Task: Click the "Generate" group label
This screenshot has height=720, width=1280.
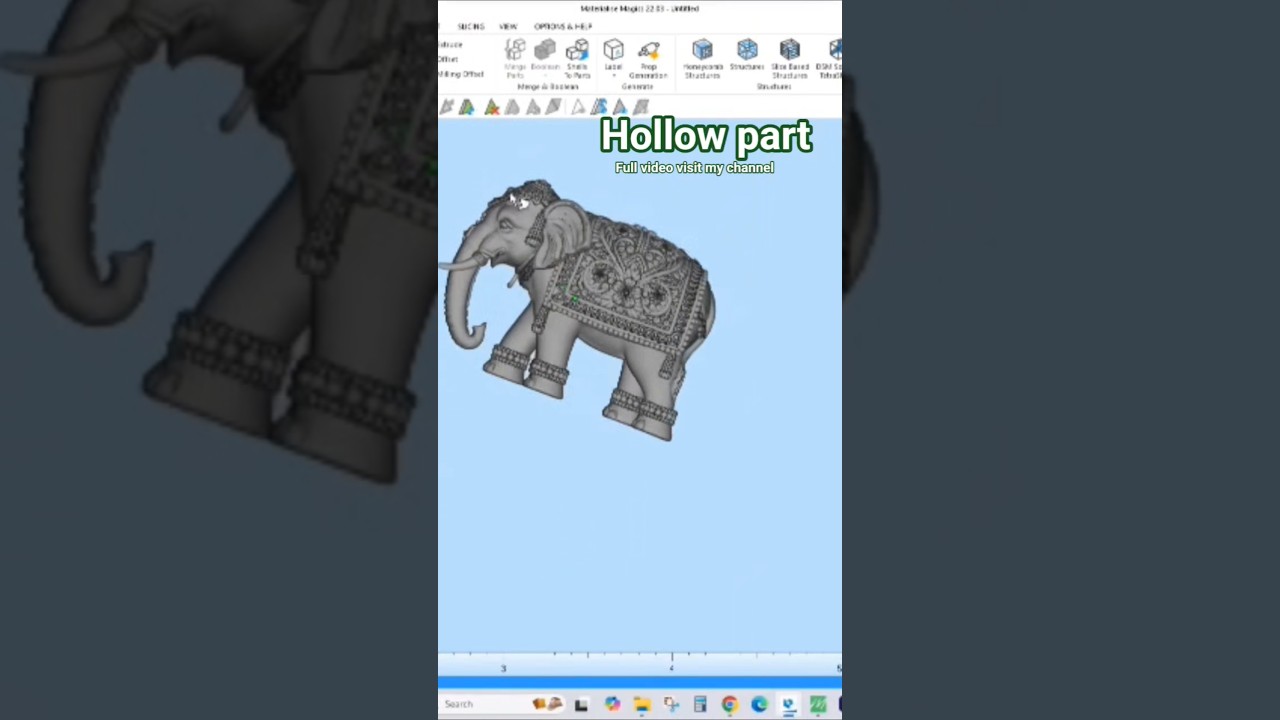Action: pos(637,87)
